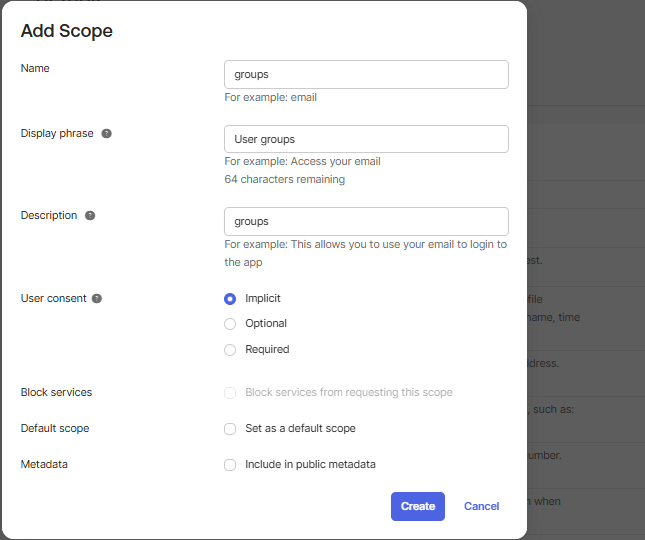Image resolution: width=645 pixels, height=540 pixels.
Task: Enable Set as a default scope
Action: [230, 429]
